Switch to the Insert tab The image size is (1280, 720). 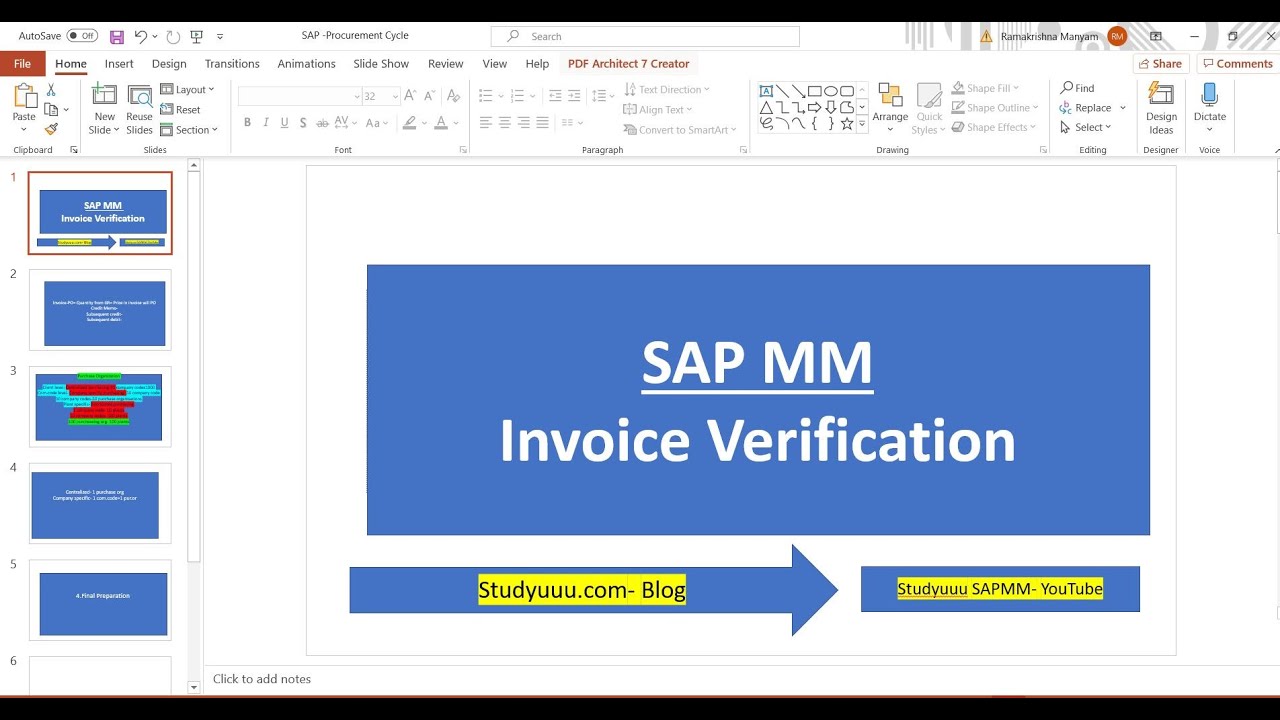click(x=119, y=64)
